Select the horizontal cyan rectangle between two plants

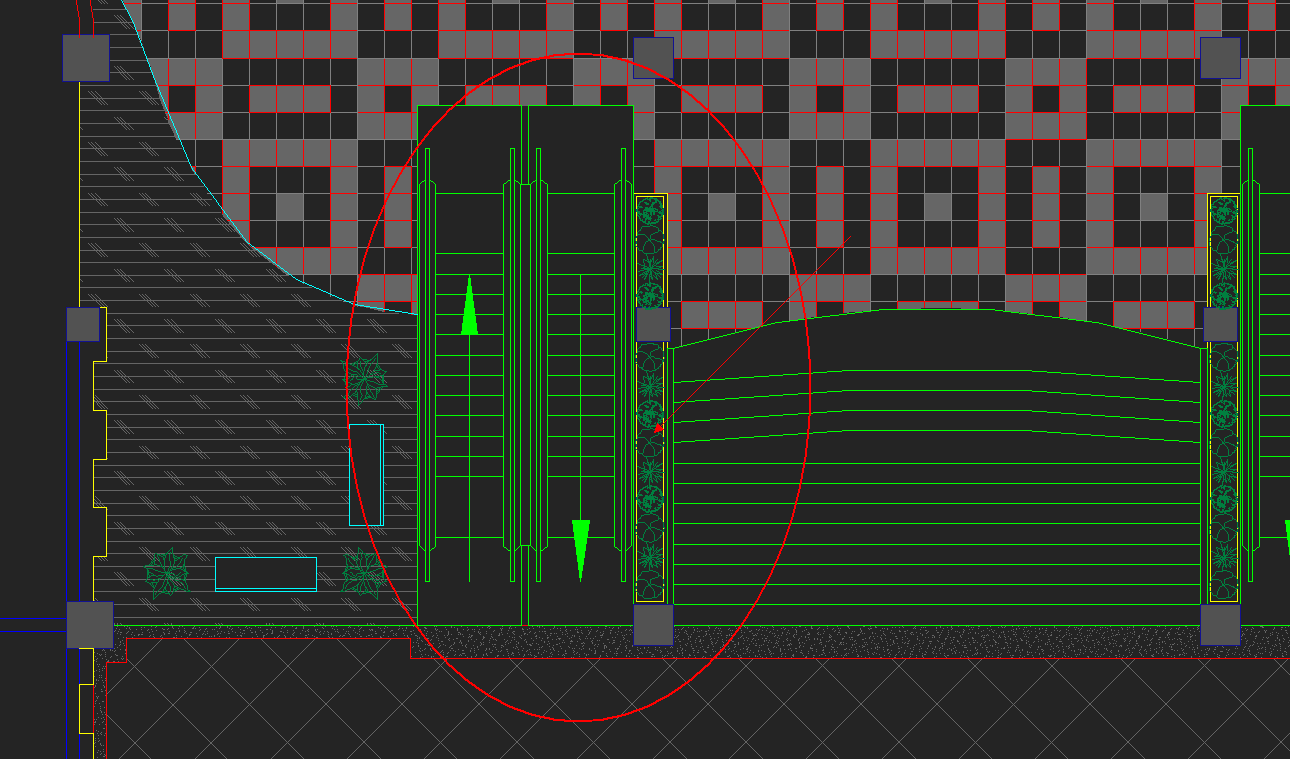point(266,574)
